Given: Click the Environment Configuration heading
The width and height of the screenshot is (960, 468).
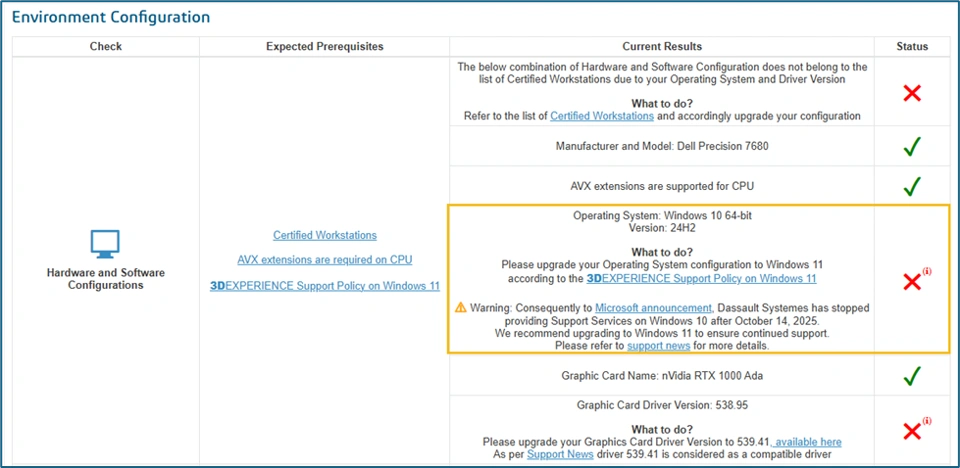Looking at the screenshot, I should 111,17.
